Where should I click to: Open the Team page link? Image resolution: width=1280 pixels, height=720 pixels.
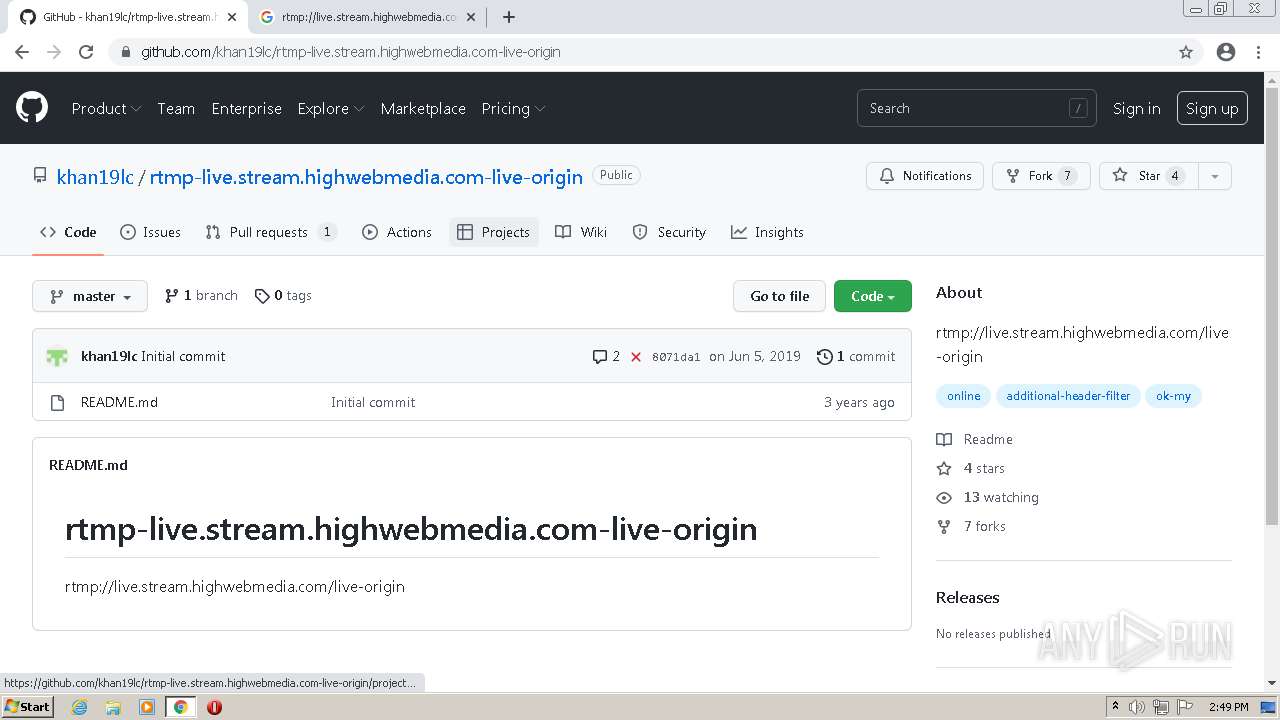[x=176, y=108]
